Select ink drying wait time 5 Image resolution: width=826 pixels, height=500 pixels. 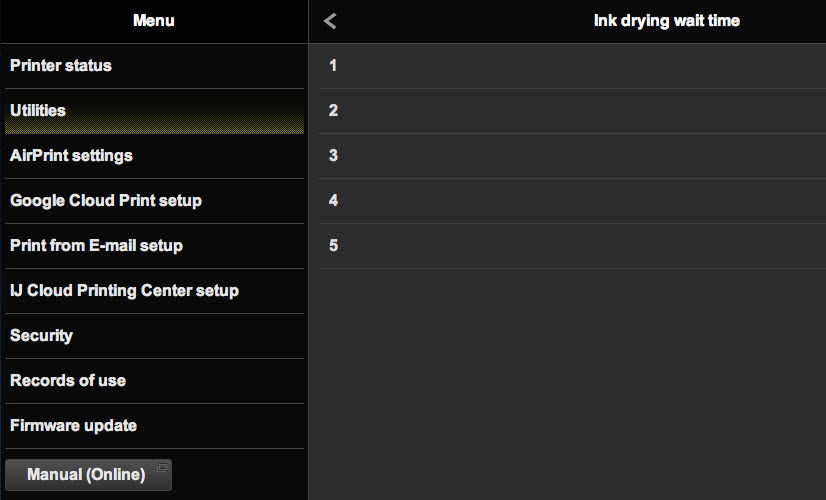(573, 246)
